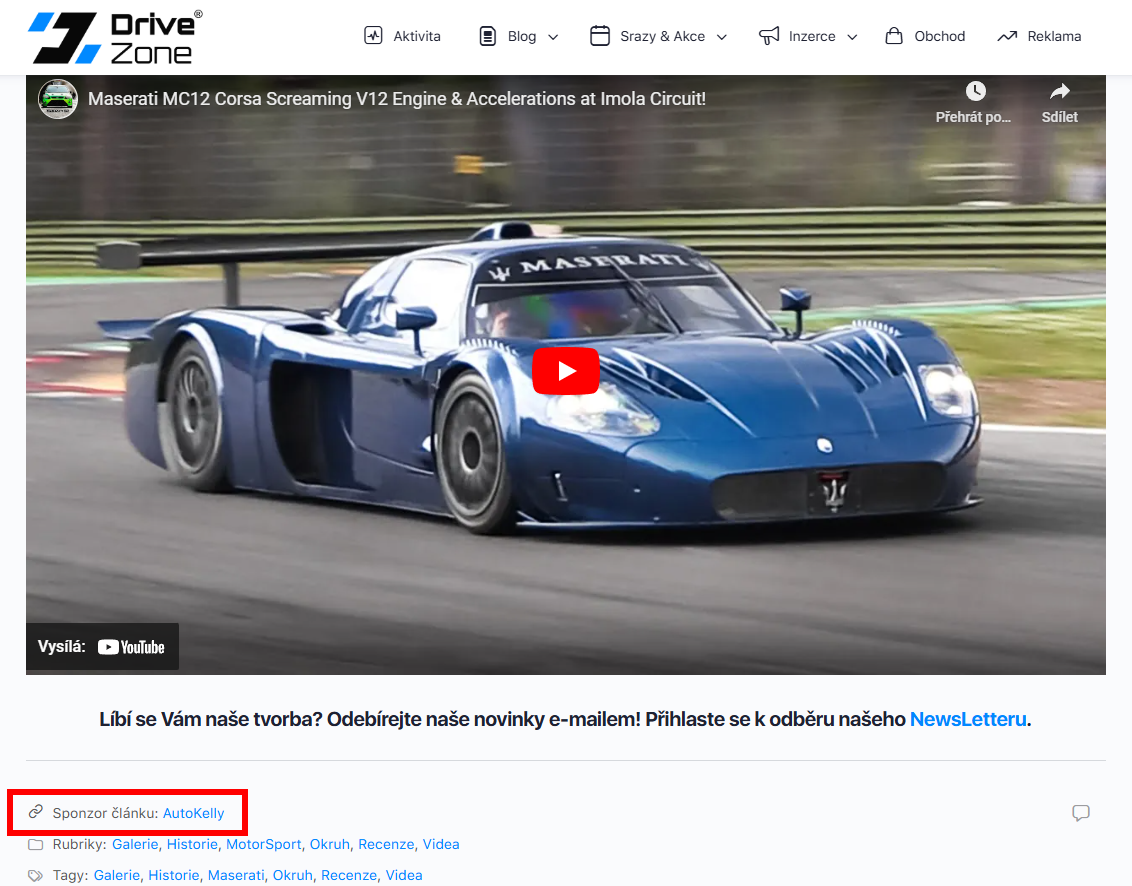The height and width of the screenshot is (886, 1132).
Task: Open the AutoKelly sponsor link
Action: (193, 813)
